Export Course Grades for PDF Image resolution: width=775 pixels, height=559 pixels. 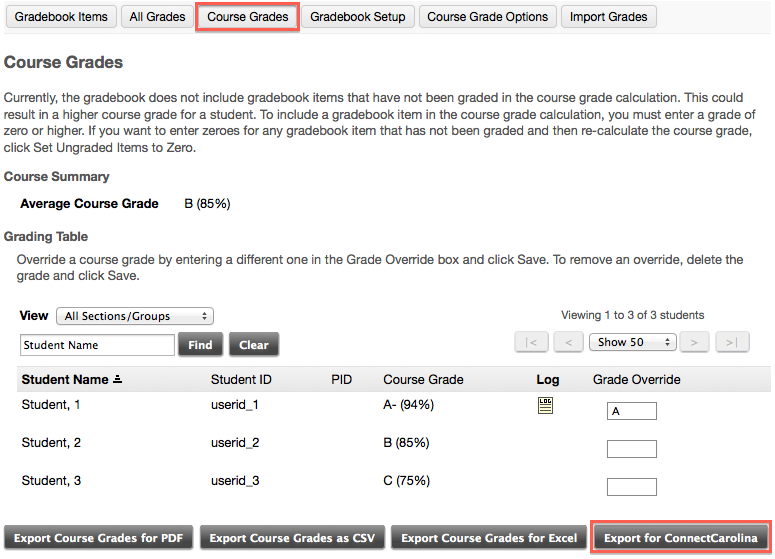pyautogui.click(x=99, y=538)
